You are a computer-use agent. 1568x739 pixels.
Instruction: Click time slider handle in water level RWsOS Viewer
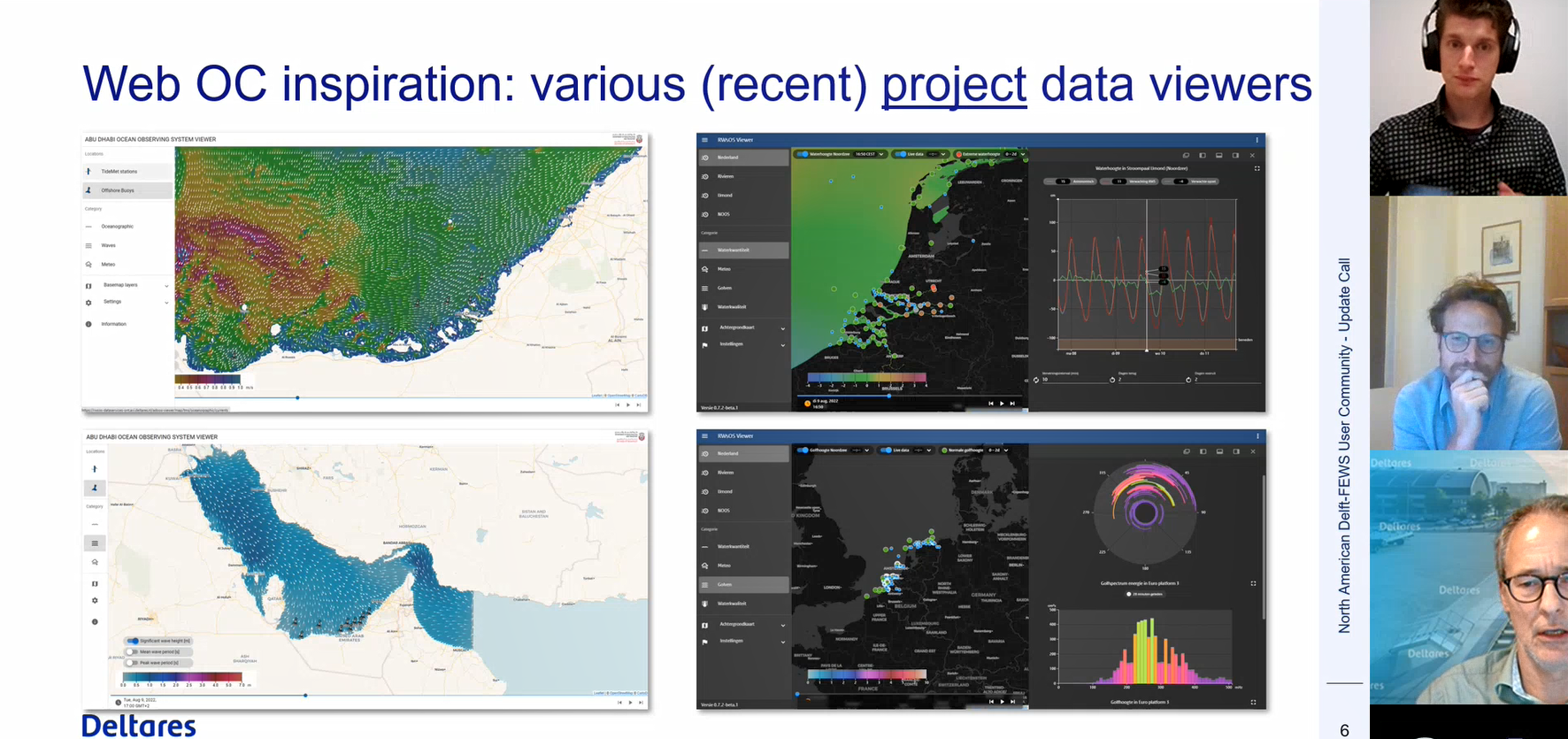point(889,396)
